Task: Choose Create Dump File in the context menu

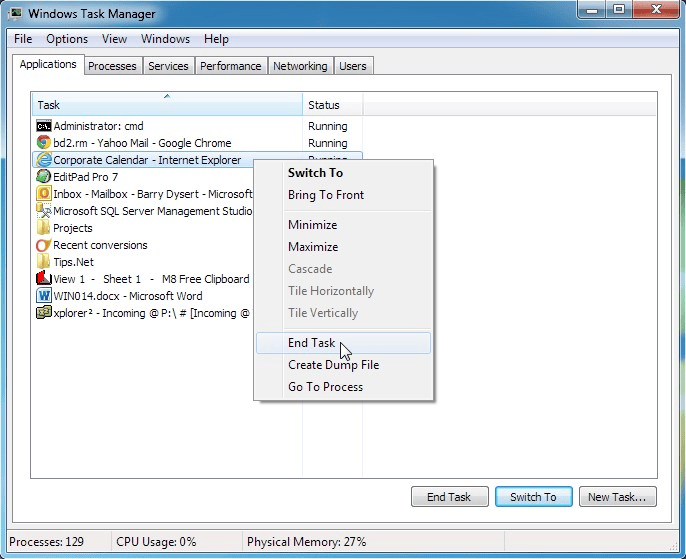Action: [343, 365]
